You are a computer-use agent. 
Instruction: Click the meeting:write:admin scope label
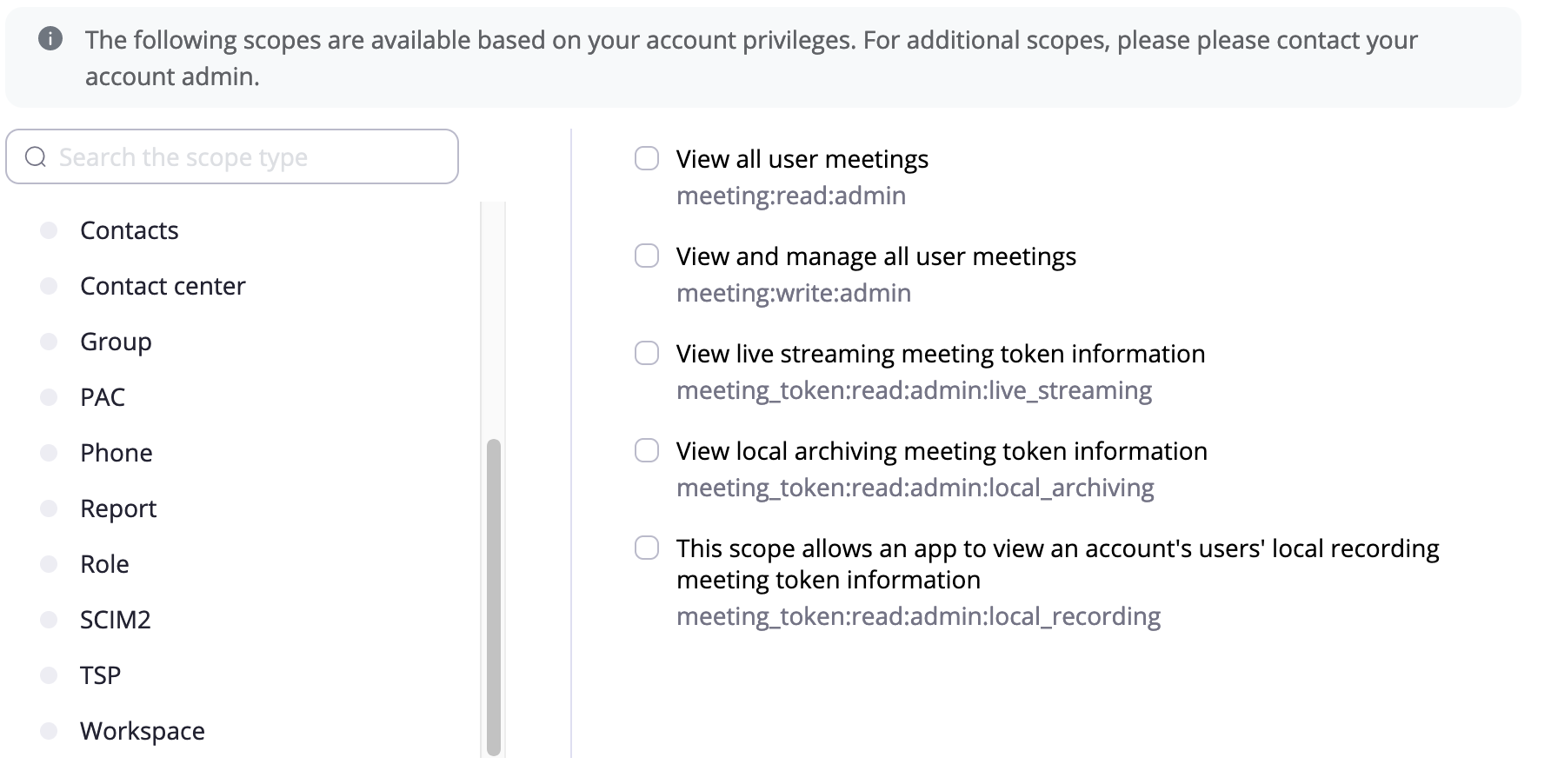click(793, 293)
